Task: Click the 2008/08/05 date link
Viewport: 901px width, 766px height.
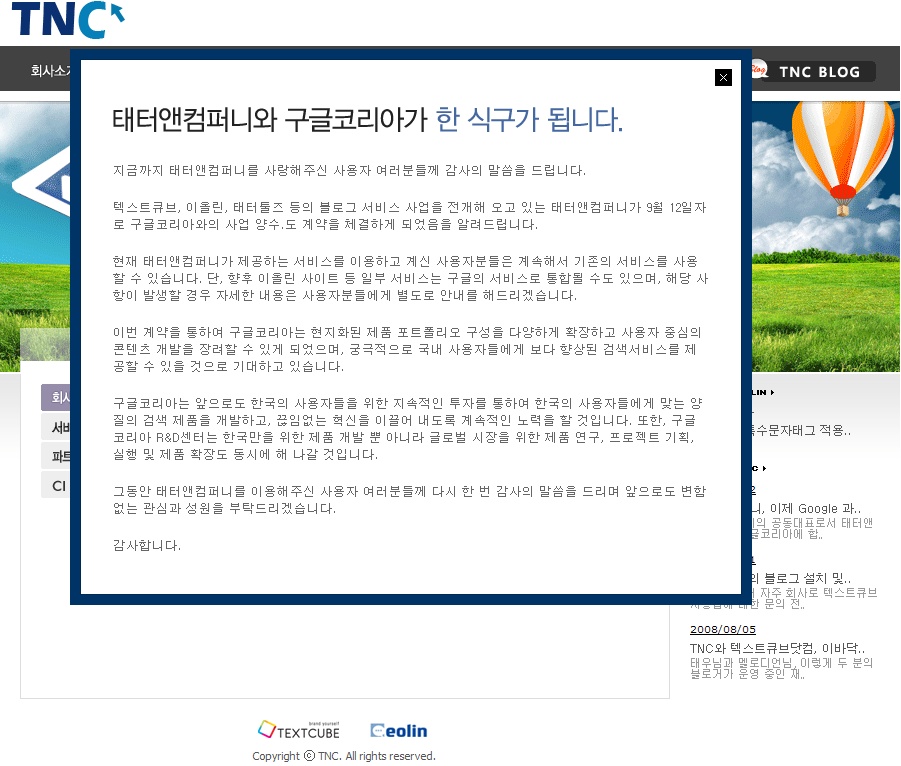Action: tap(723, 629)
